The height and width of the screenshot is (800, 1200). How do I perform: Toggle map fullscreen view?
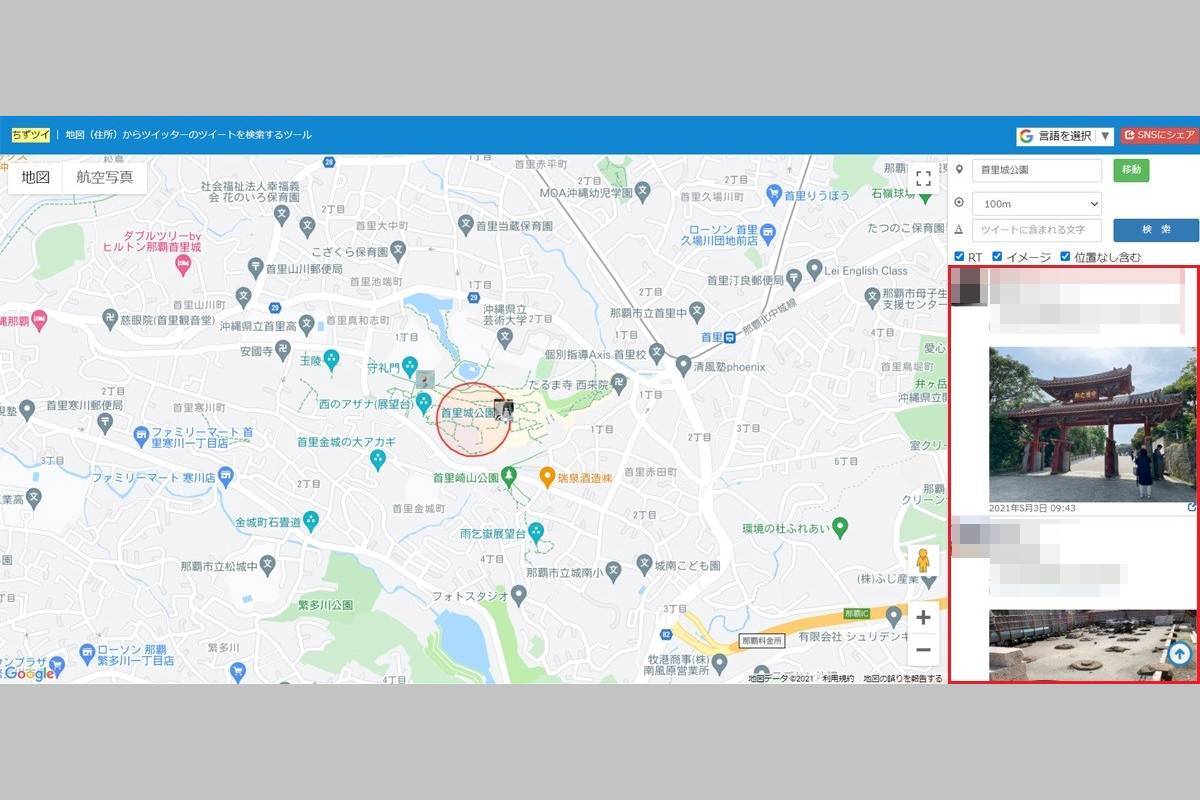[x=923, y=179]
